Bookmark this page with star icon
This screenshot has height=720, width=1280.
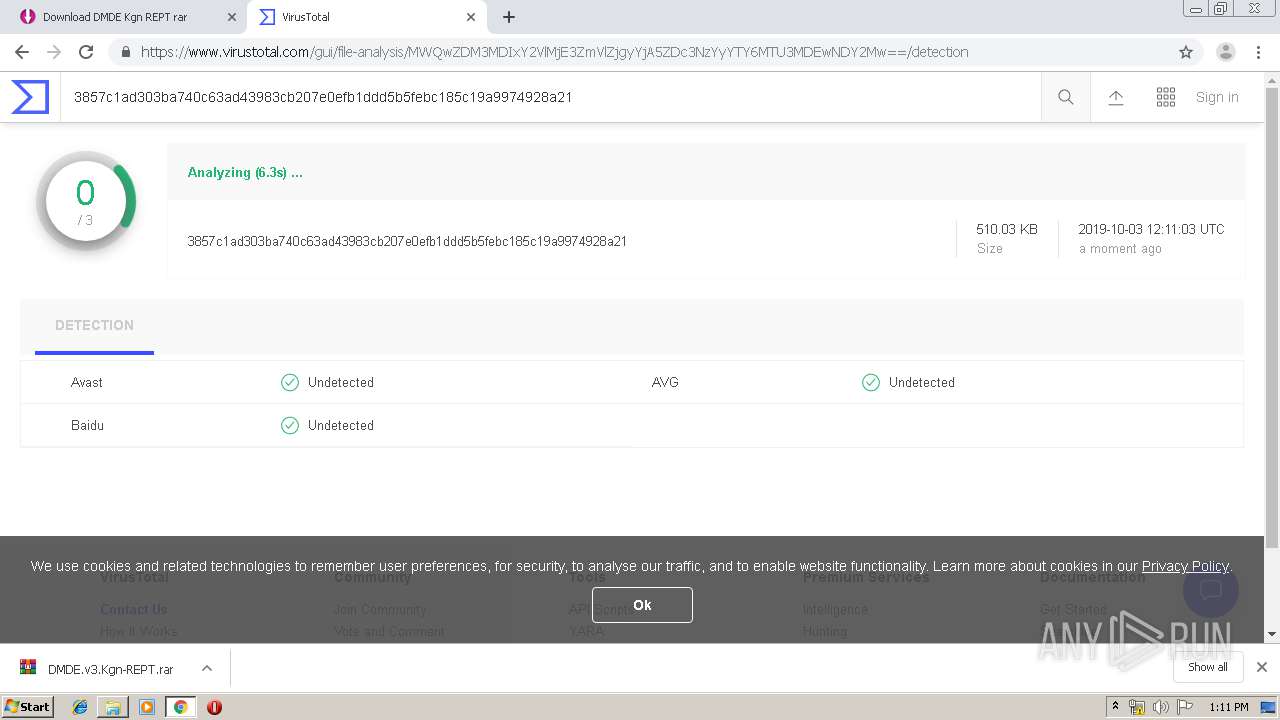coord(1186,52)
